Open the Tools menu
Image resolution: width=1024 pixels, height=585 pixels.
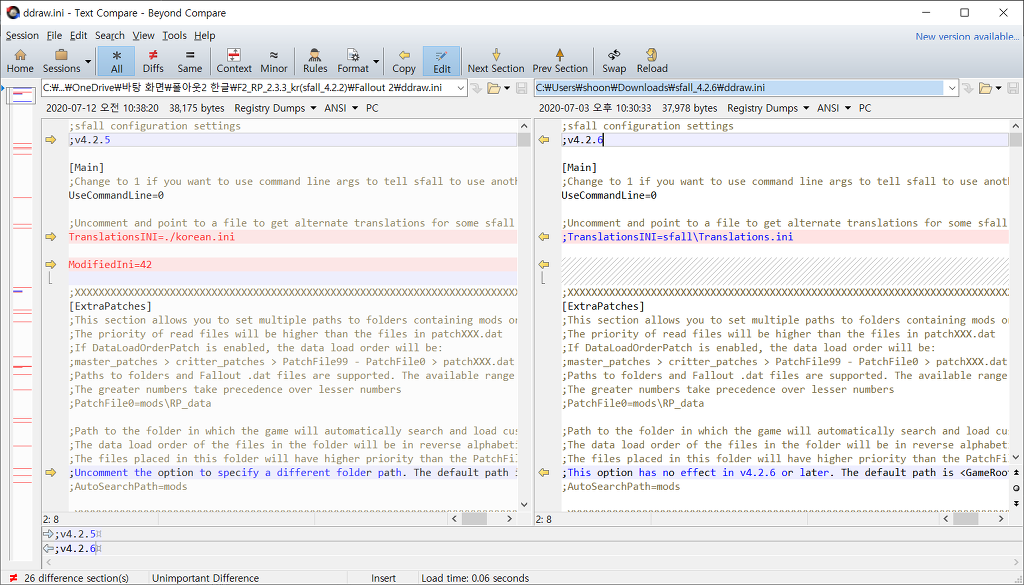click(x=174, y=35)
